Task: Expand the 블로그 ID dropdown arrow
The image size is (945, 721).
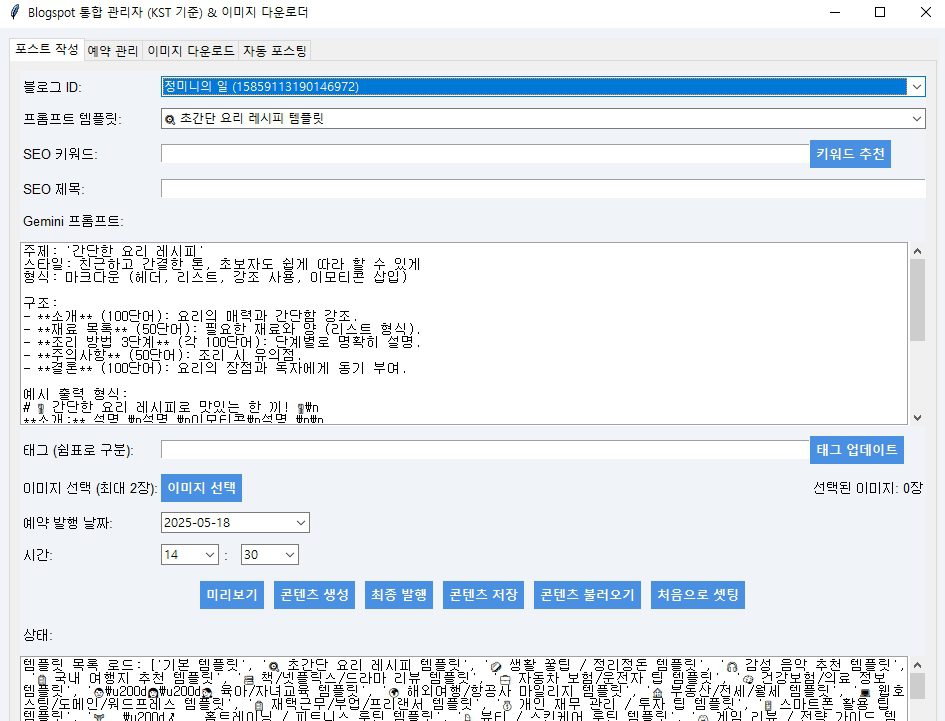Action: coord(917,87)
